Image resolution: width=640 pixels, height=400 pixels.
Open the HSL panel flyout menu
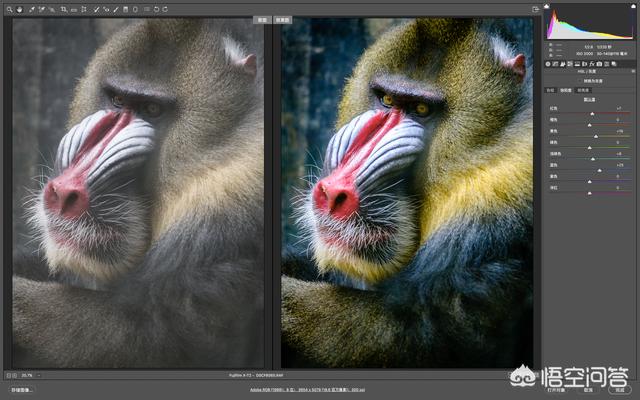633,71
